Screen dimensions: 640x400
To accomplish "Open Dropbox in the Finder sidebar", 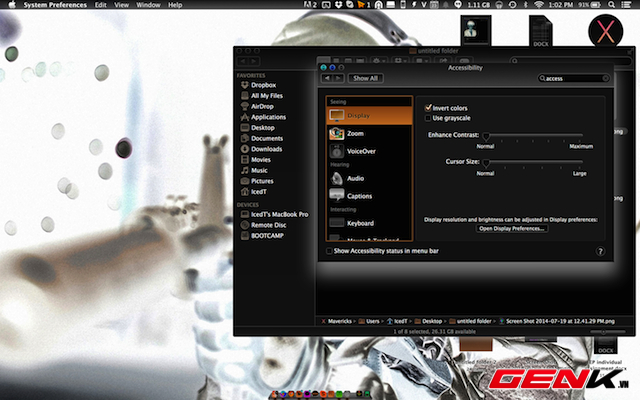I will (x=258, y=85).
